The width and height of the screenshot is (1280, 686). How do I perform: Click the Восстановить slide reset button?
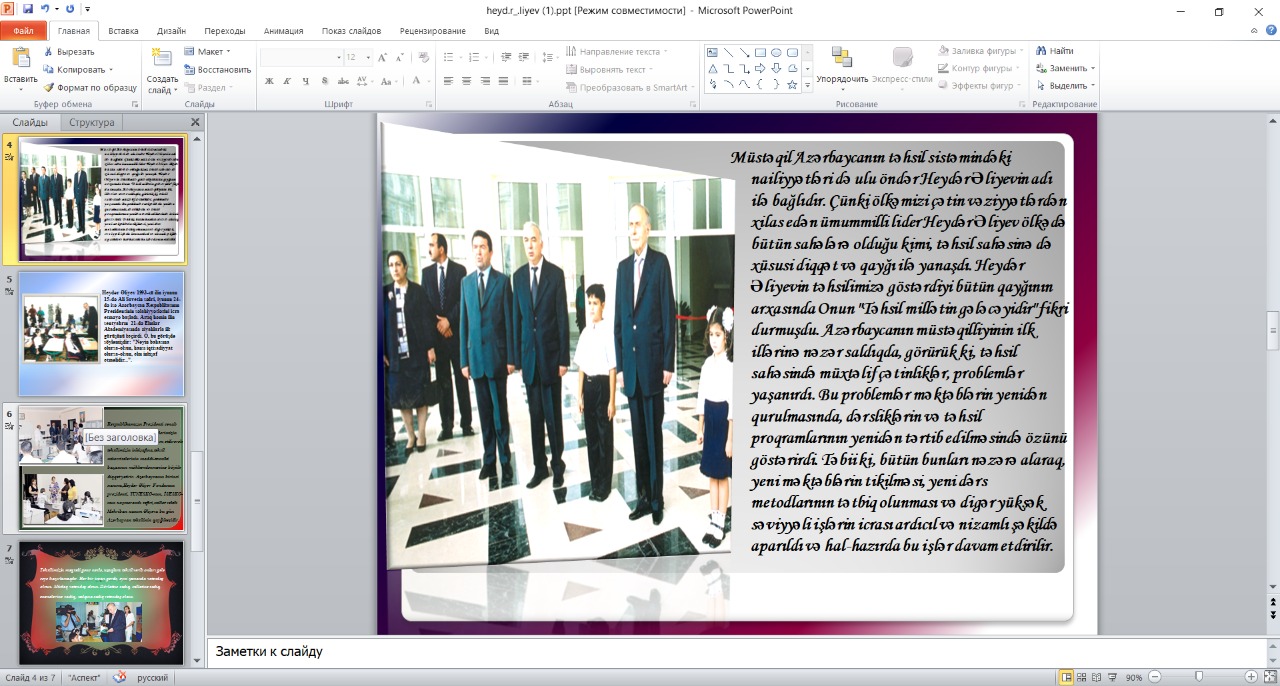217,69
